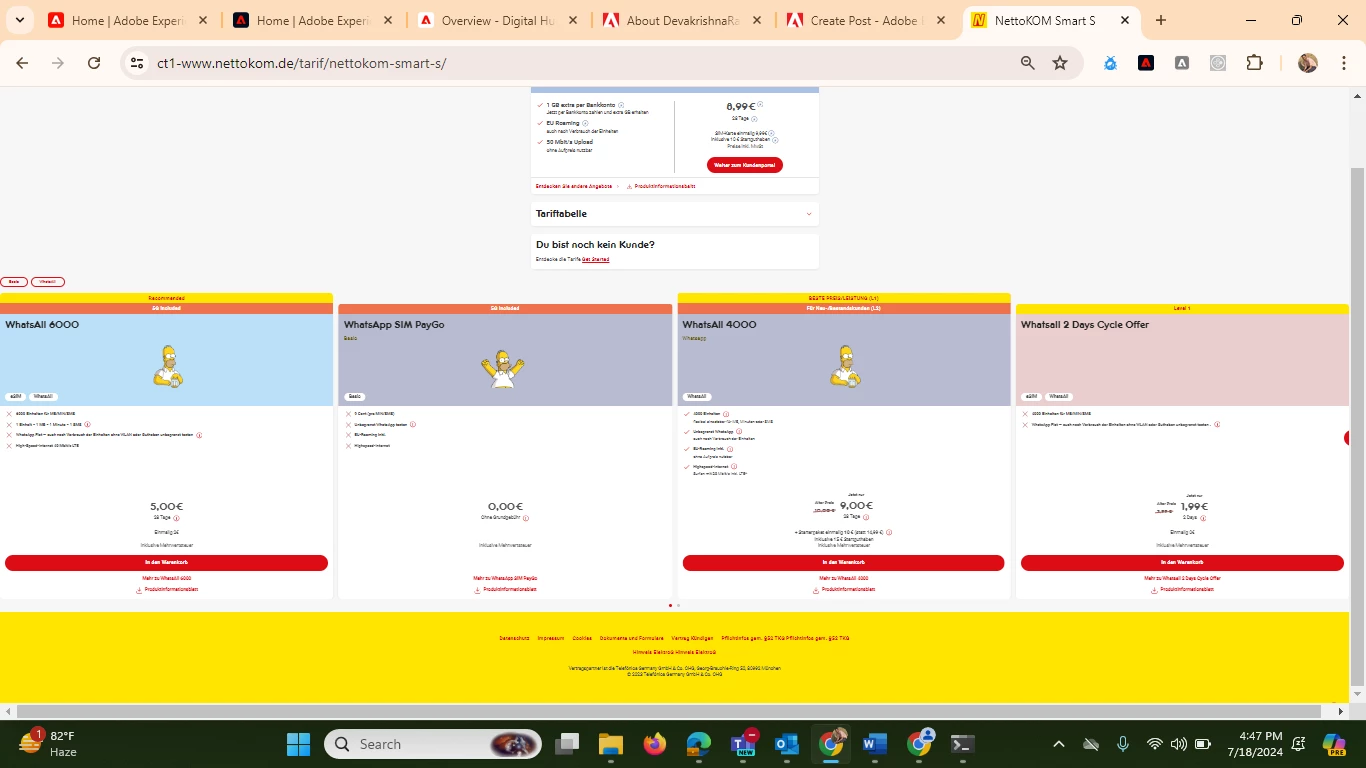Open Microsoft Word from taskbar
The width and height of the screenshot is (1366, 768).
pyautogui.click(x=875, y=744)
